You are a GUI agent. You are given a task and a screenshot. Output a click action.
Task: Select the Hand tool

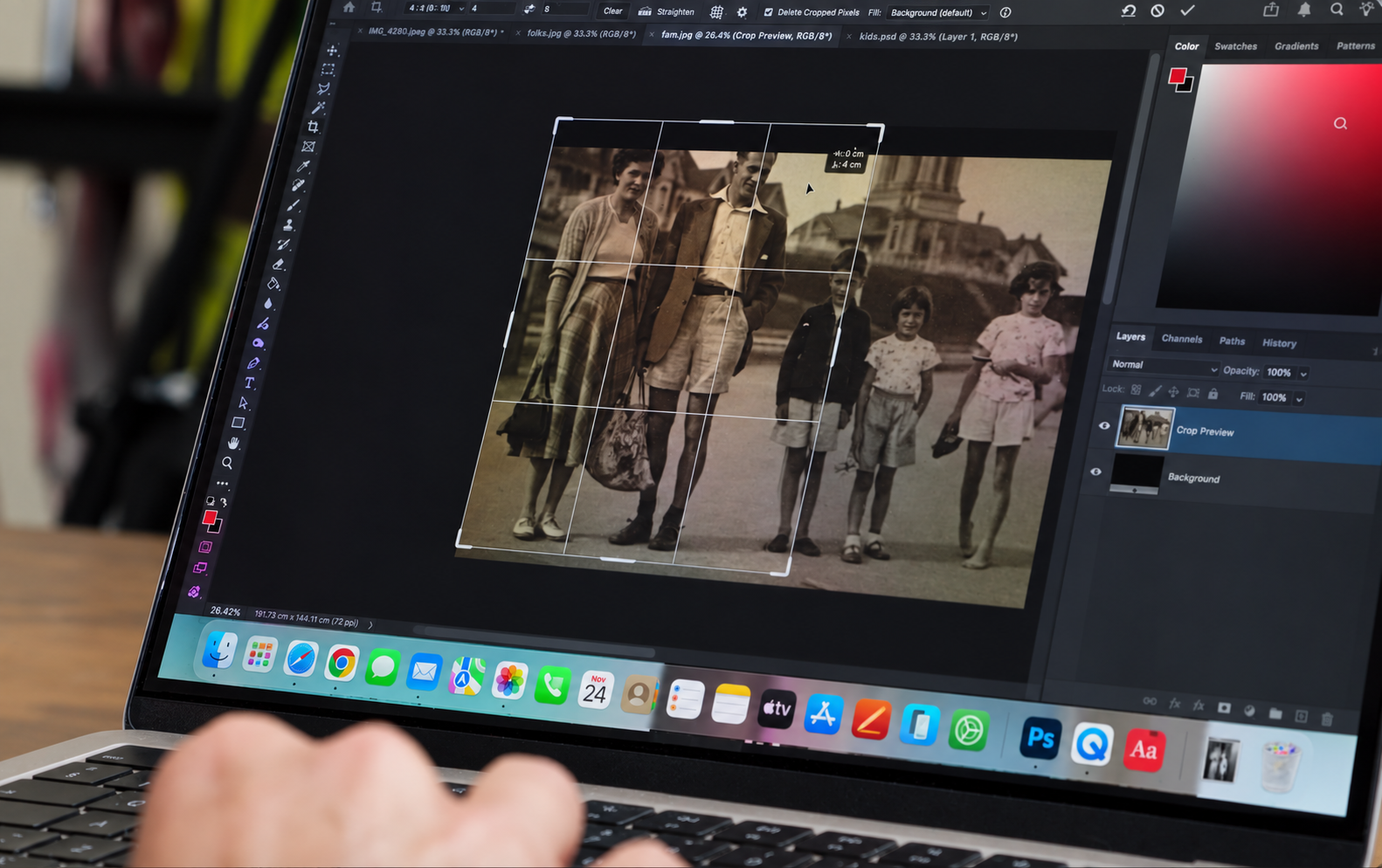pos(233,443)
